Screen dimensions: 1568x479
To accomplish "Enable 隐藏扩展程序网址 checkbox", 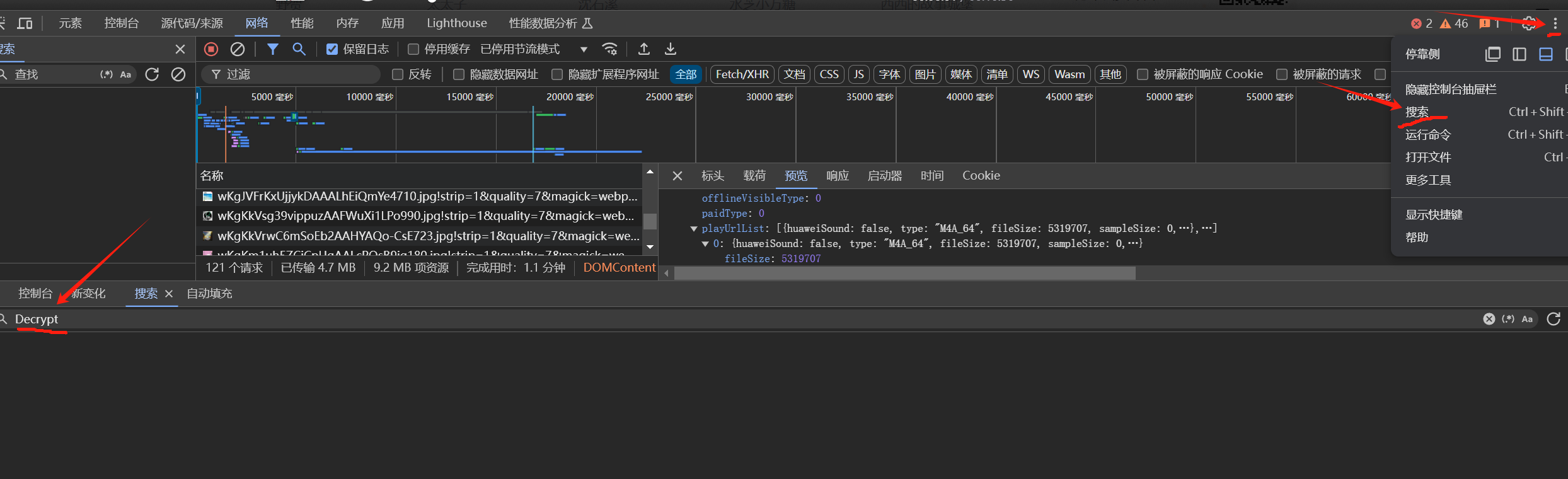I will [x=557, y=74].
